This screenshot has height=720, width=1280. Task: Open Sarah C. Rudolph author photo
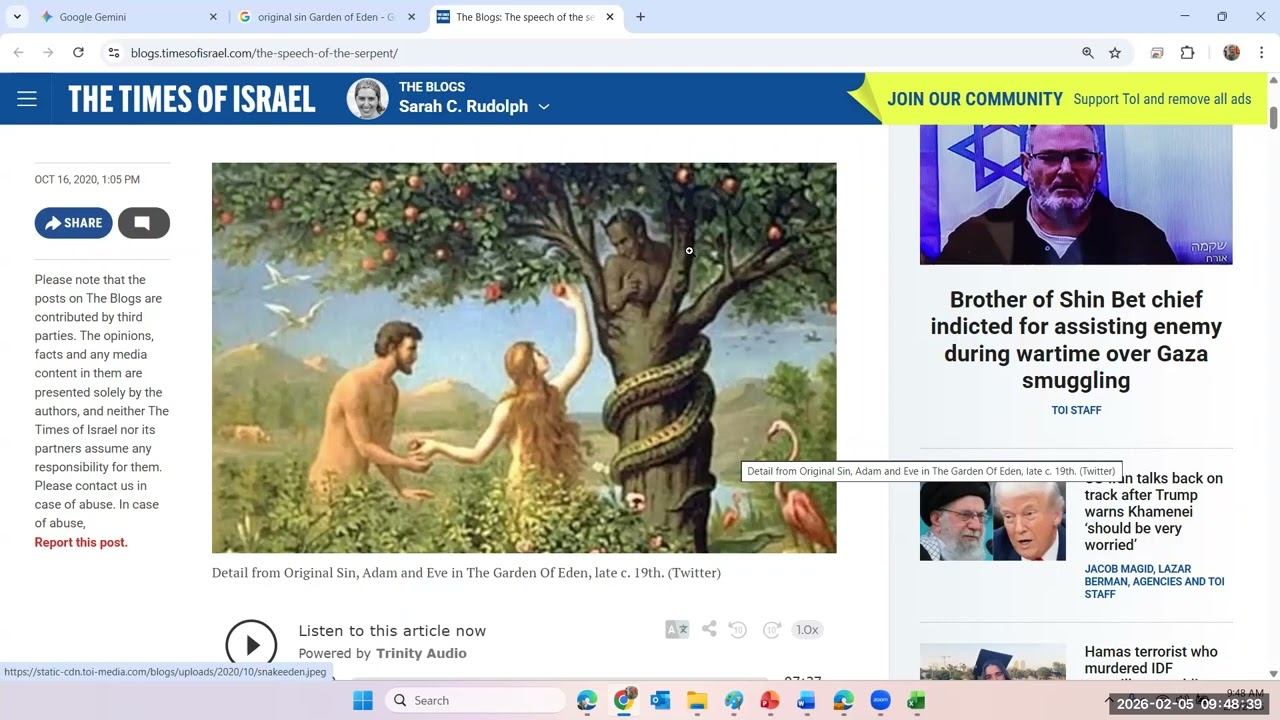pyautogui.click(x=367, y=99)
